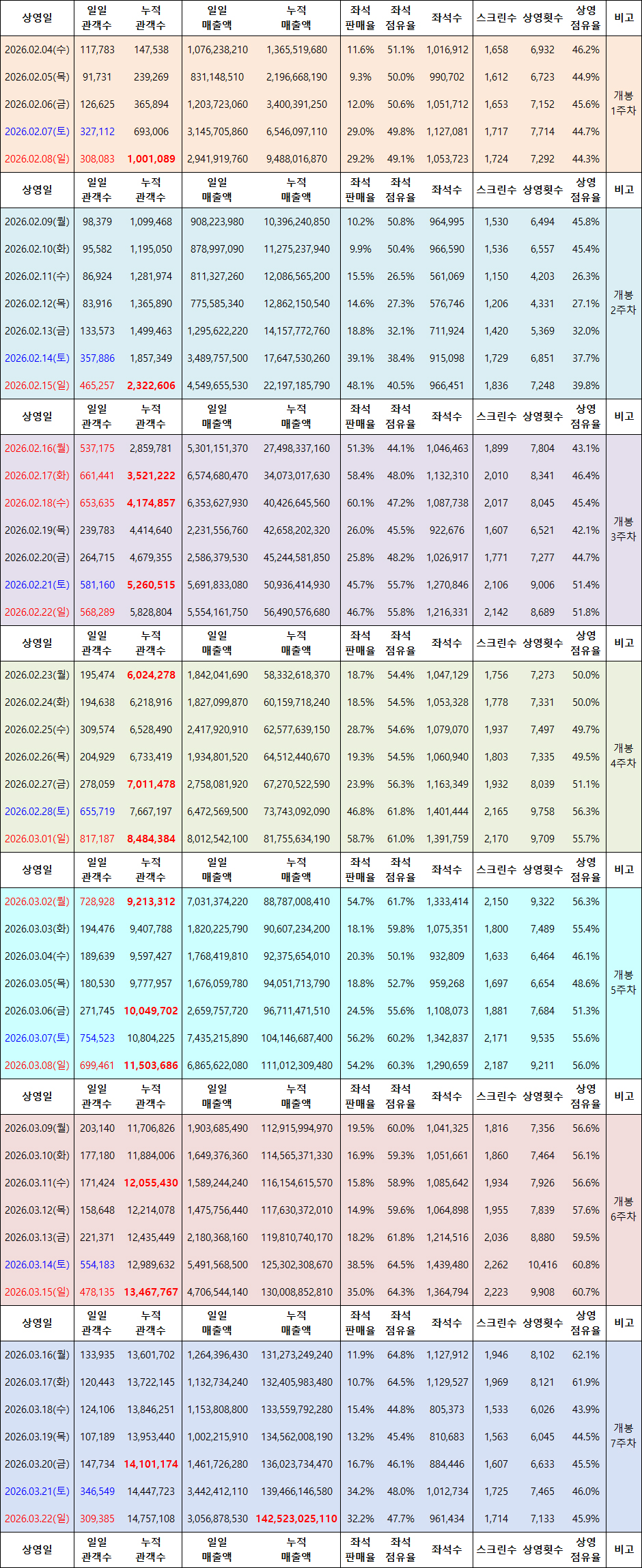The height and width of the screenshot is (1568, 642).
Task: Click the daily audience value 661,441
Action: pos(97,476)
